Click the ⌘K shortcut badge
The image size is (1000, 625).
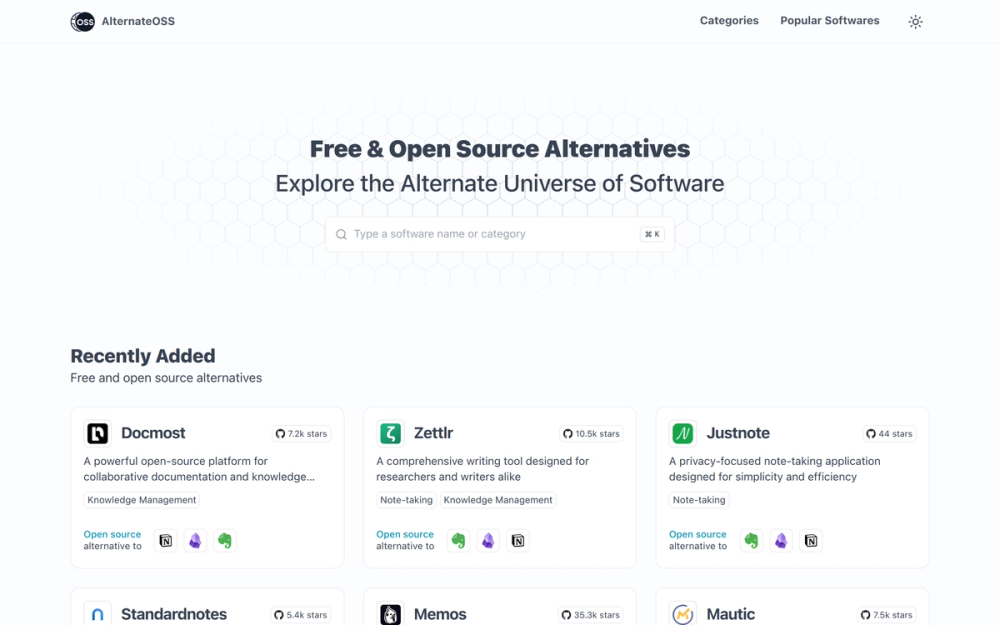tap(652, 234)
